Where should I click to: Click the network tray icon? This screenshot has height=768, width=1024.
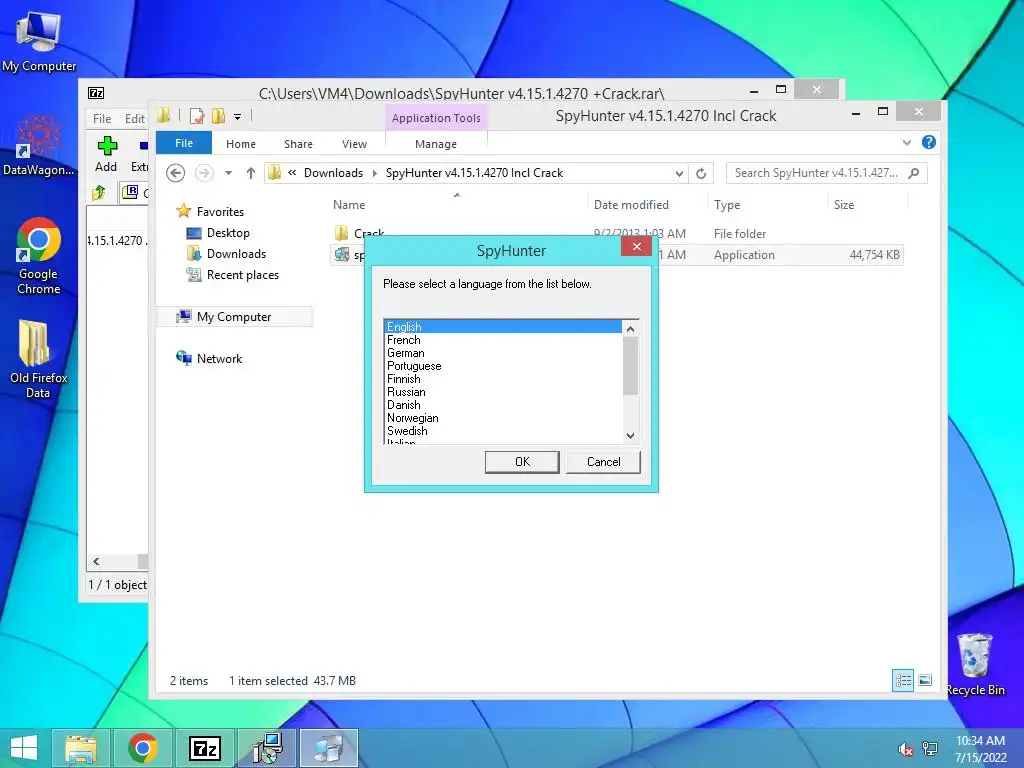(x=930, y=749)
